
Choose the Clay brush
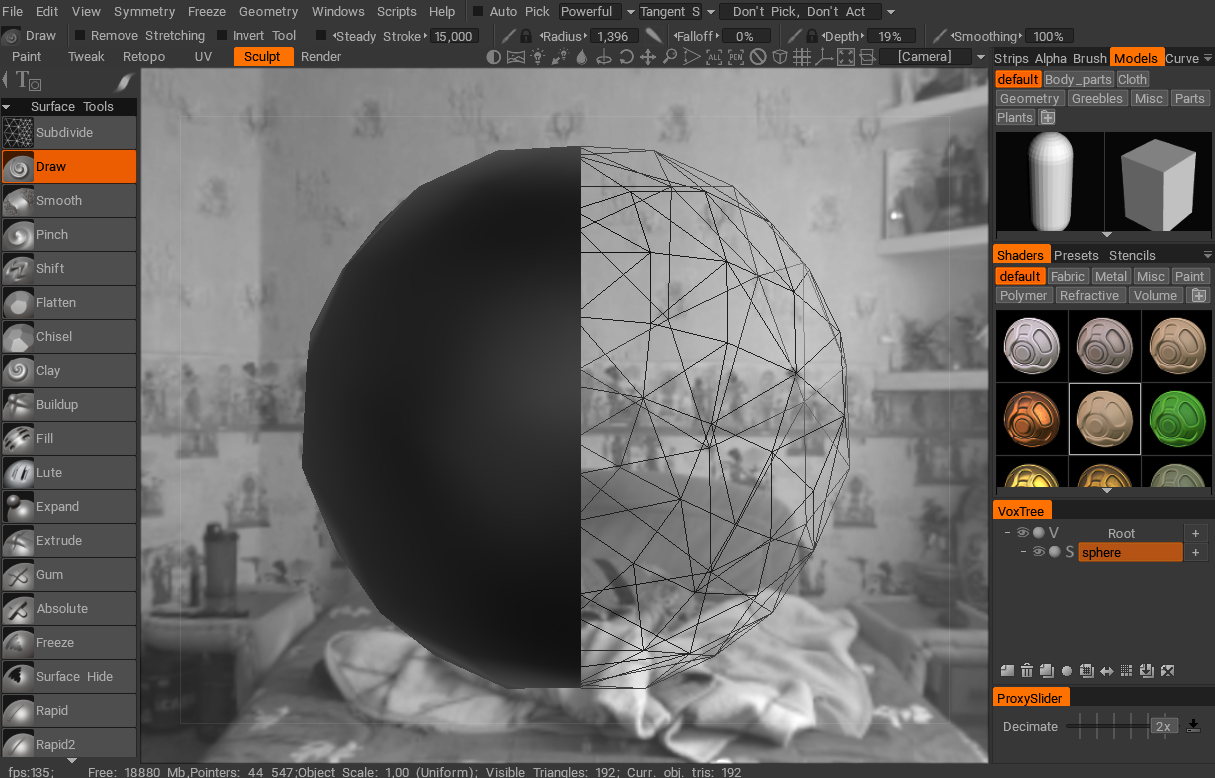[68, 370]
